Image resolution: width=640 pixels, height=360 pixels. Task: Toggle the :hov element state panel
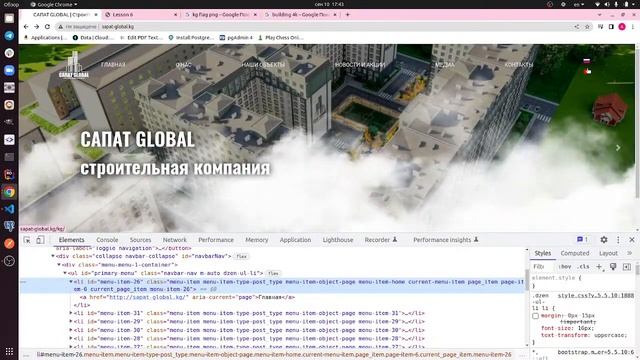coord(565,267)
